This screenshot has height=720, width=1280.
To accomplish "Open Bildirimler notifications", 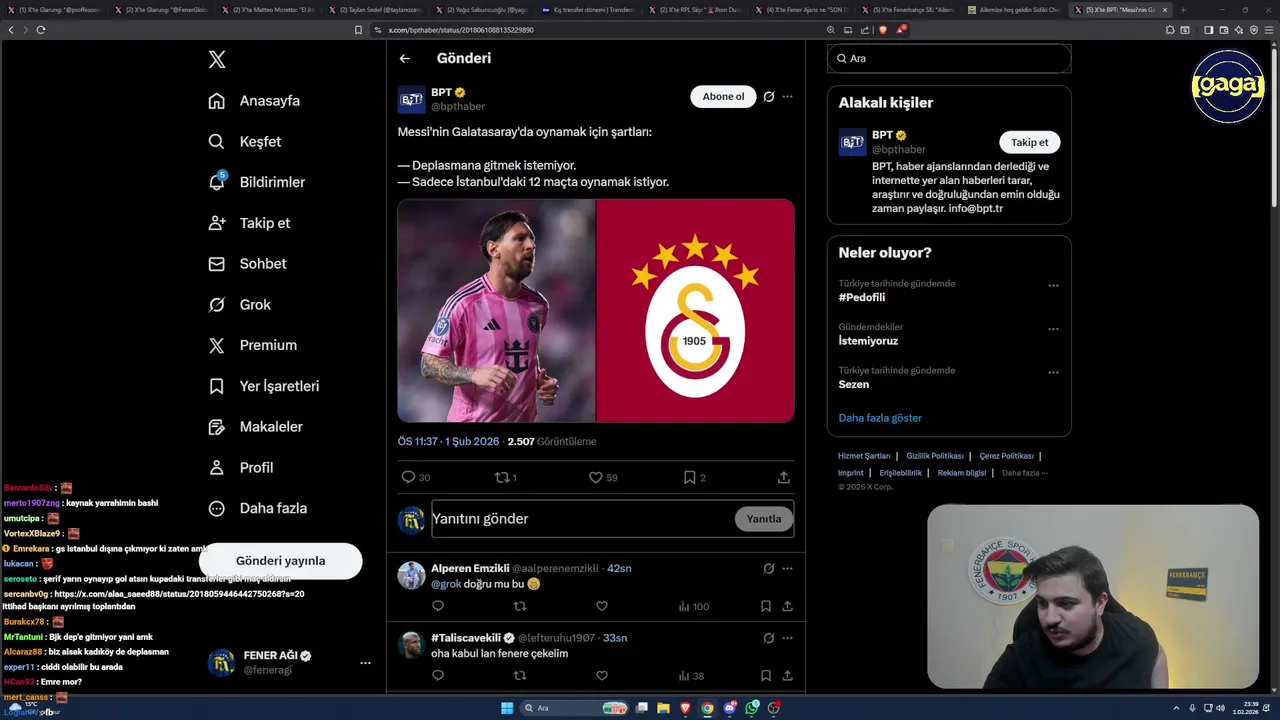I will [256, 182].
